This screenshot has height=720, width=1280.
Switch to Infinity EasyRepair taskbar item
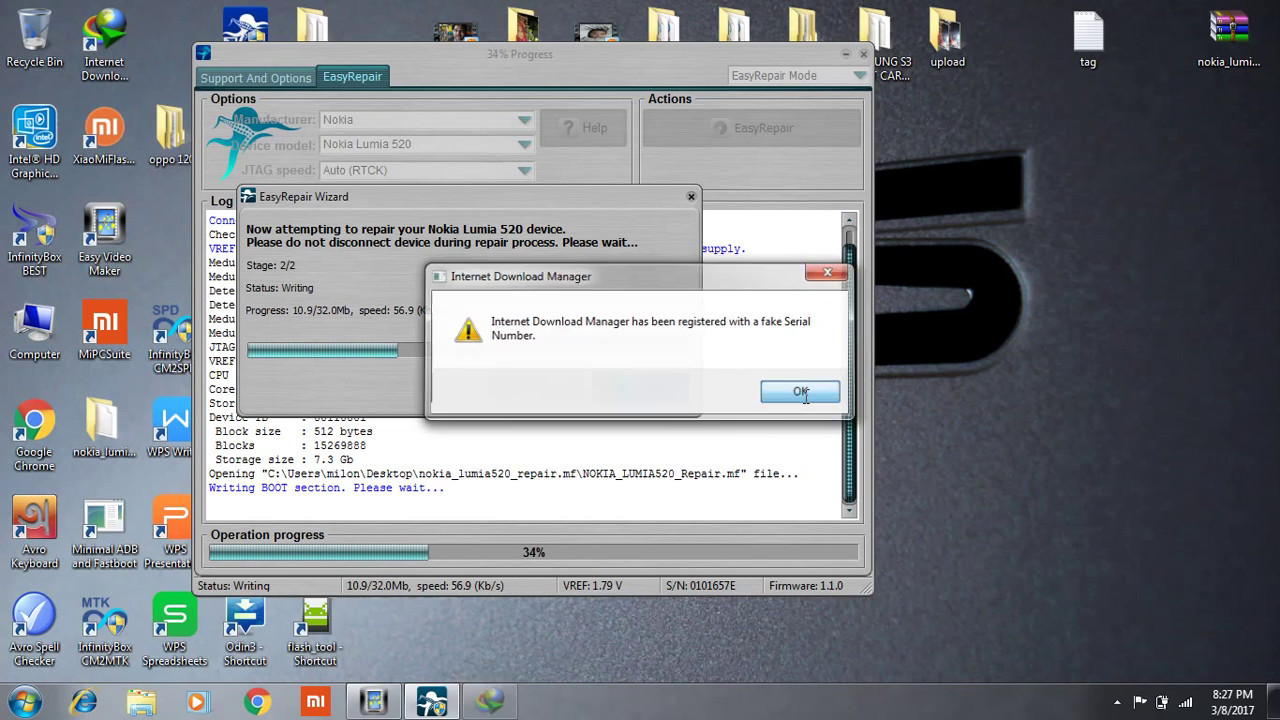[x=431, y=701]
